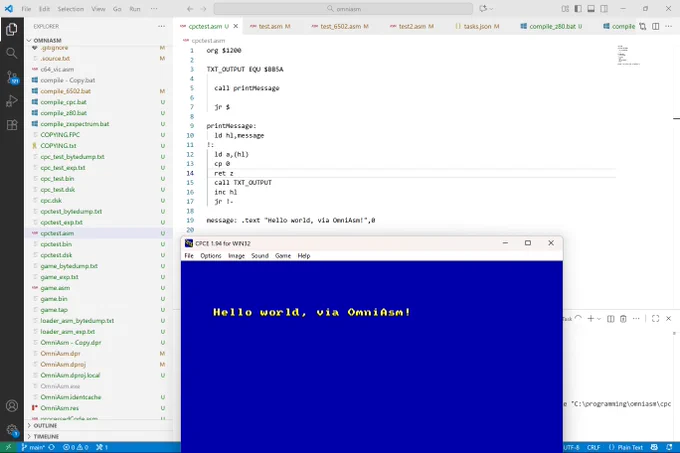Open Copilot chat dropdown in title bar
680x453 pixels.
(x=492, y=9)
